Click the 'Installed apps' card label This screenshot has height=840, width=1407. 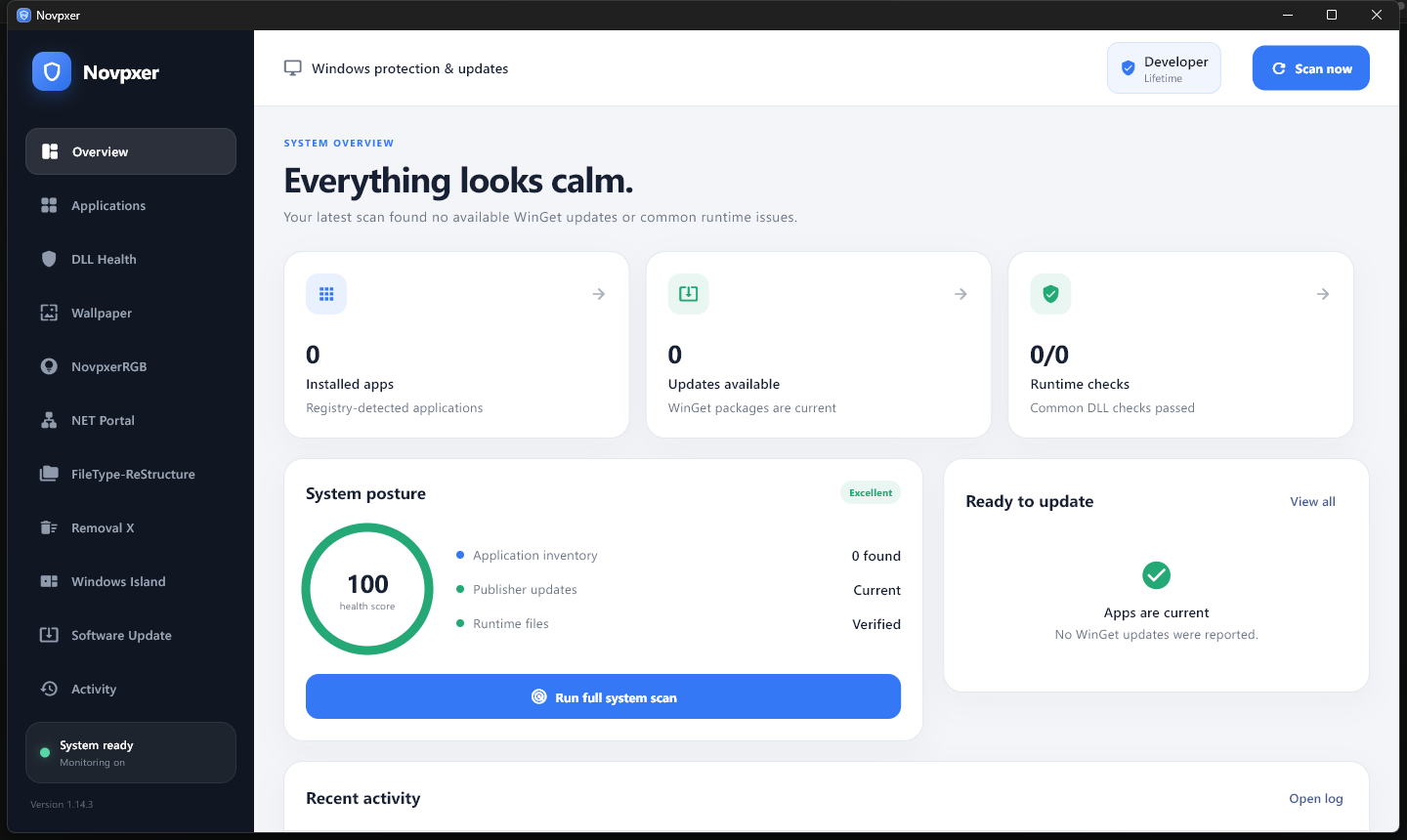(x=350, y=385)
